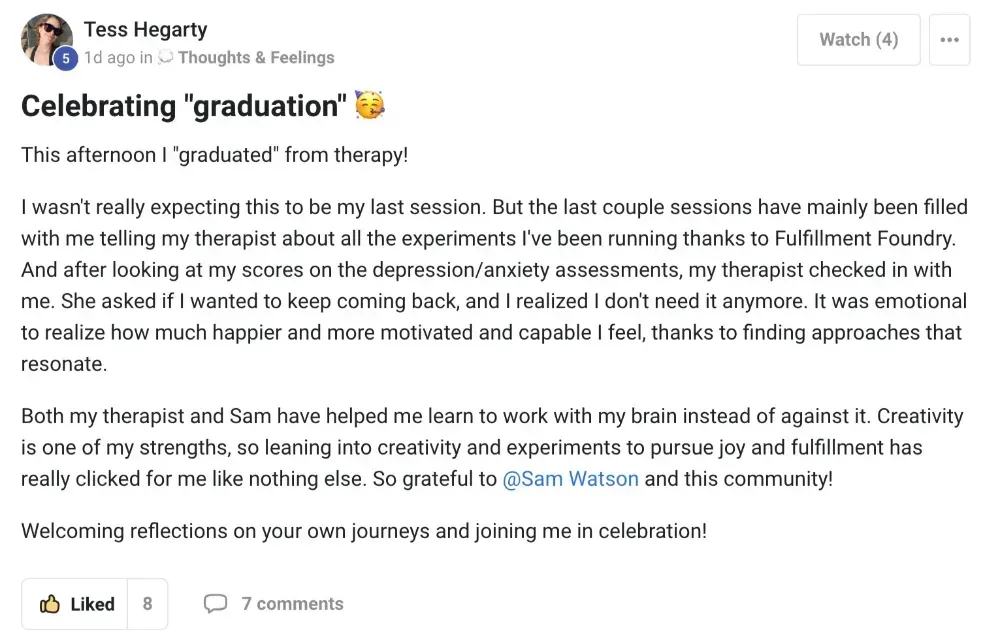This screenshot has width=1000, height=642.
Task: Click the party face emoji in the title
Action: click(x=370, y=105)
